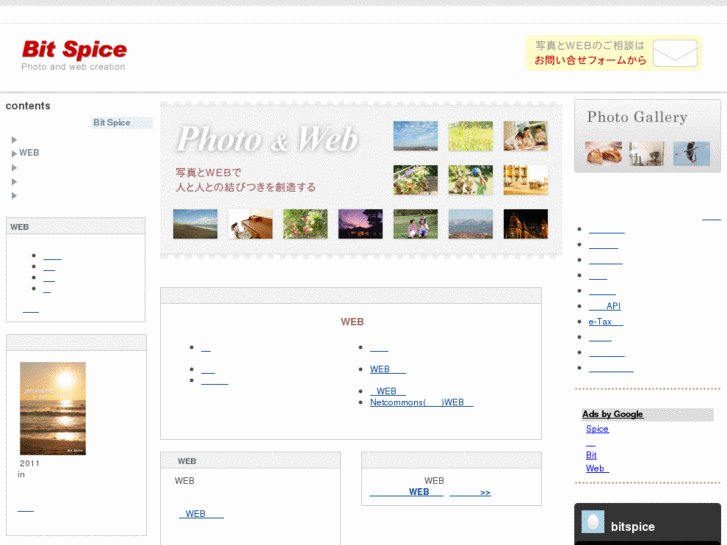Follow the bold WEB link in bottom-right box
Screen dimensions: 727x545
(x=406, y=492)
